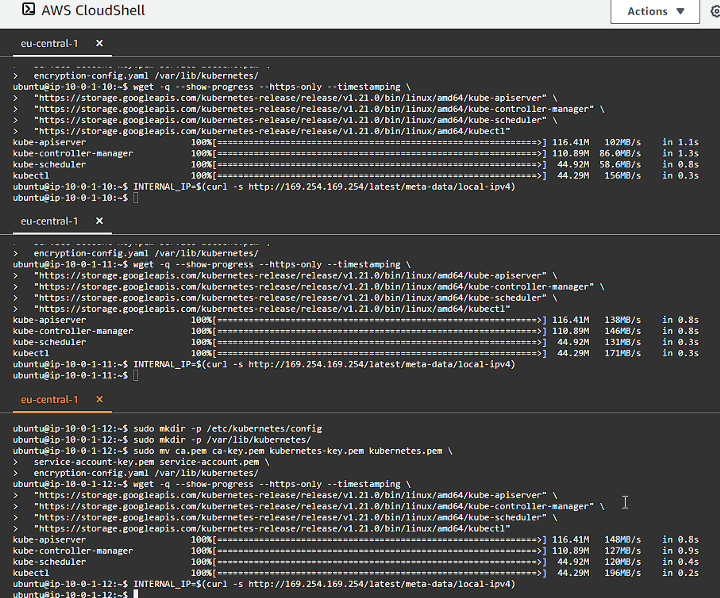
Task: Click the '131MB/s' speed value
Action: tap(622, 342)
